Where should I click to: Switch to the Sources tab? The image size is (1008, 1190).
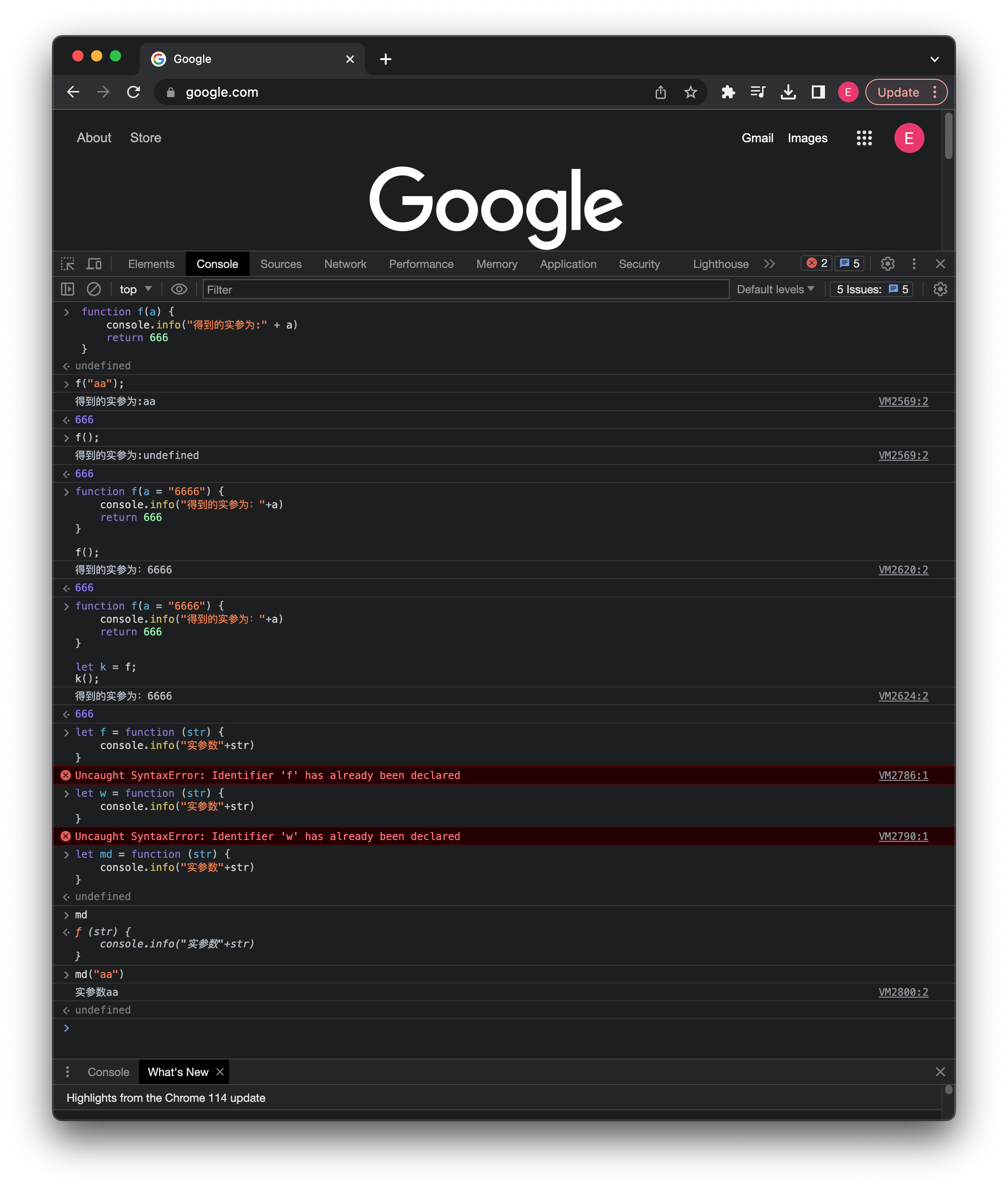(281, 264)
